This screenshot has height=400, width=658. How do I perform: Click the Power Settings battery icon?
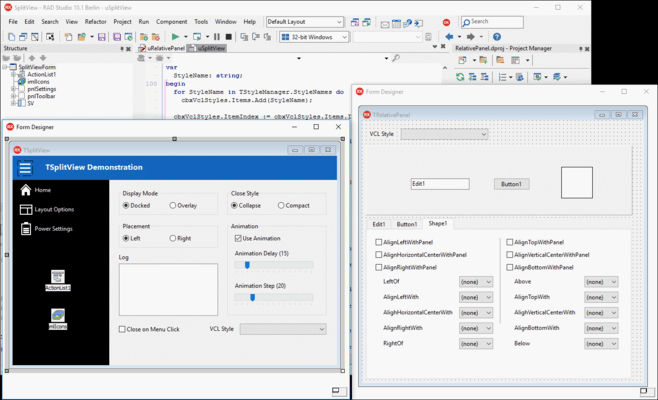click(26, 229)
